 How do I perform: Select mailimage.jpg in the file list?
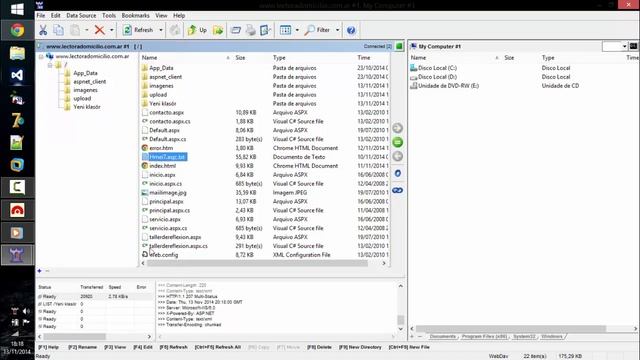coord(168,193)
